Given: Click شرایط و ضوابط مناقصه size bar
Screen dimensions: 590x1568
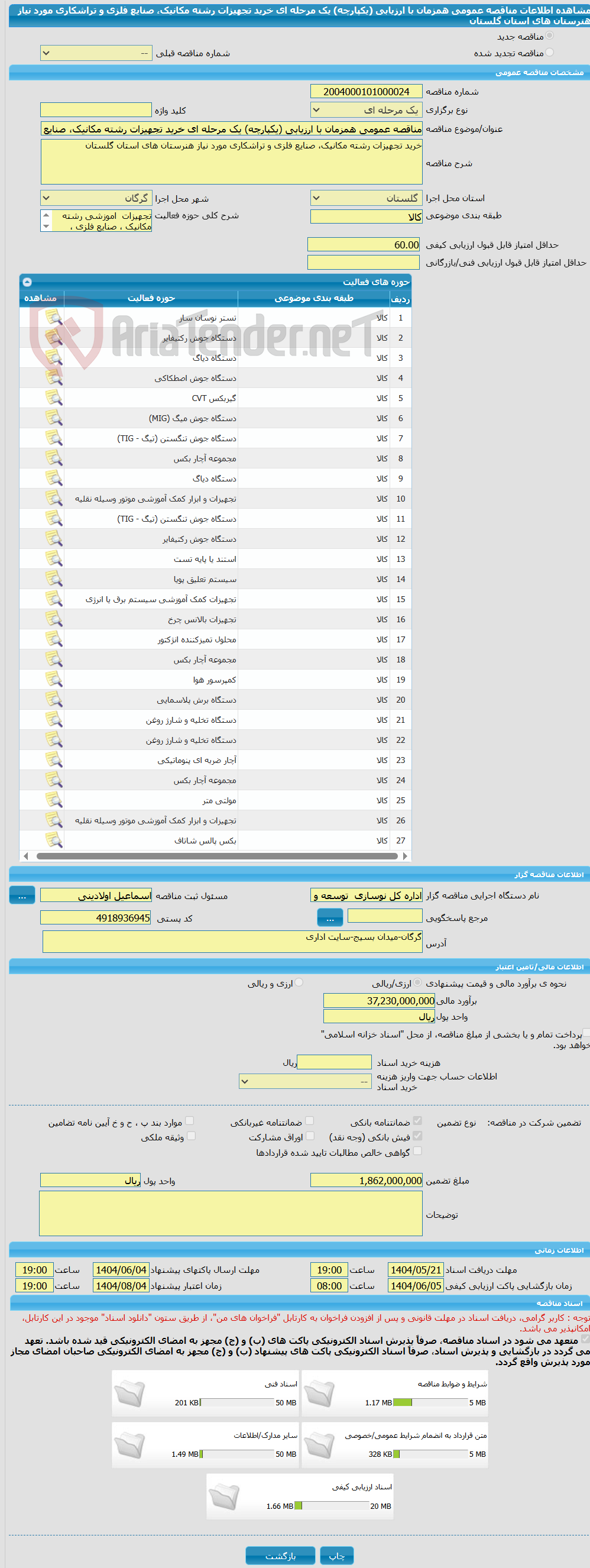Looking at the screenshot, I should [430, 1402].
